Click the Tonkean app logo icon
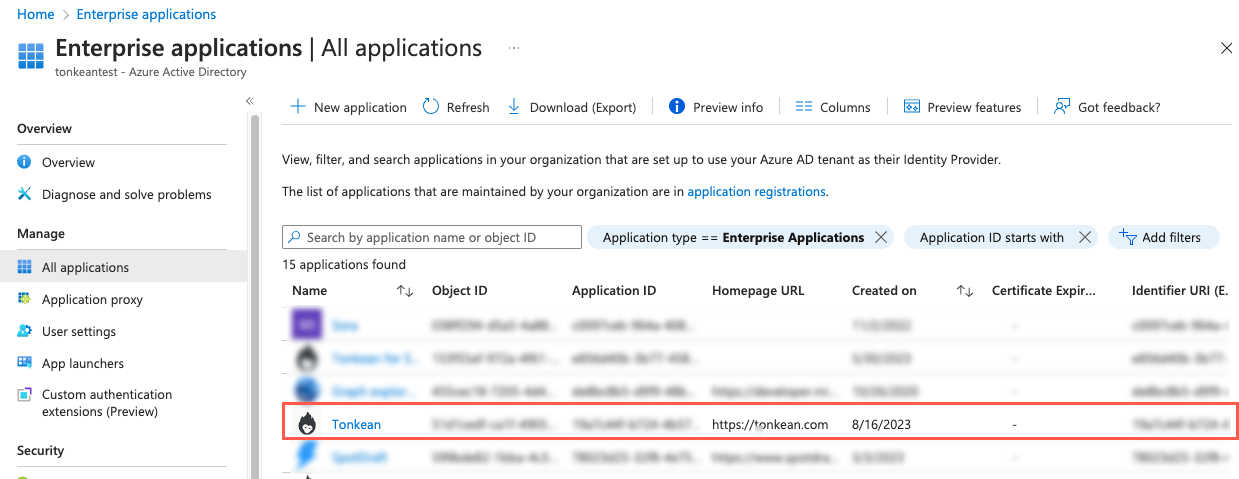The height and width of the screenshot is (479, 1239). click(x=306, y=424)
